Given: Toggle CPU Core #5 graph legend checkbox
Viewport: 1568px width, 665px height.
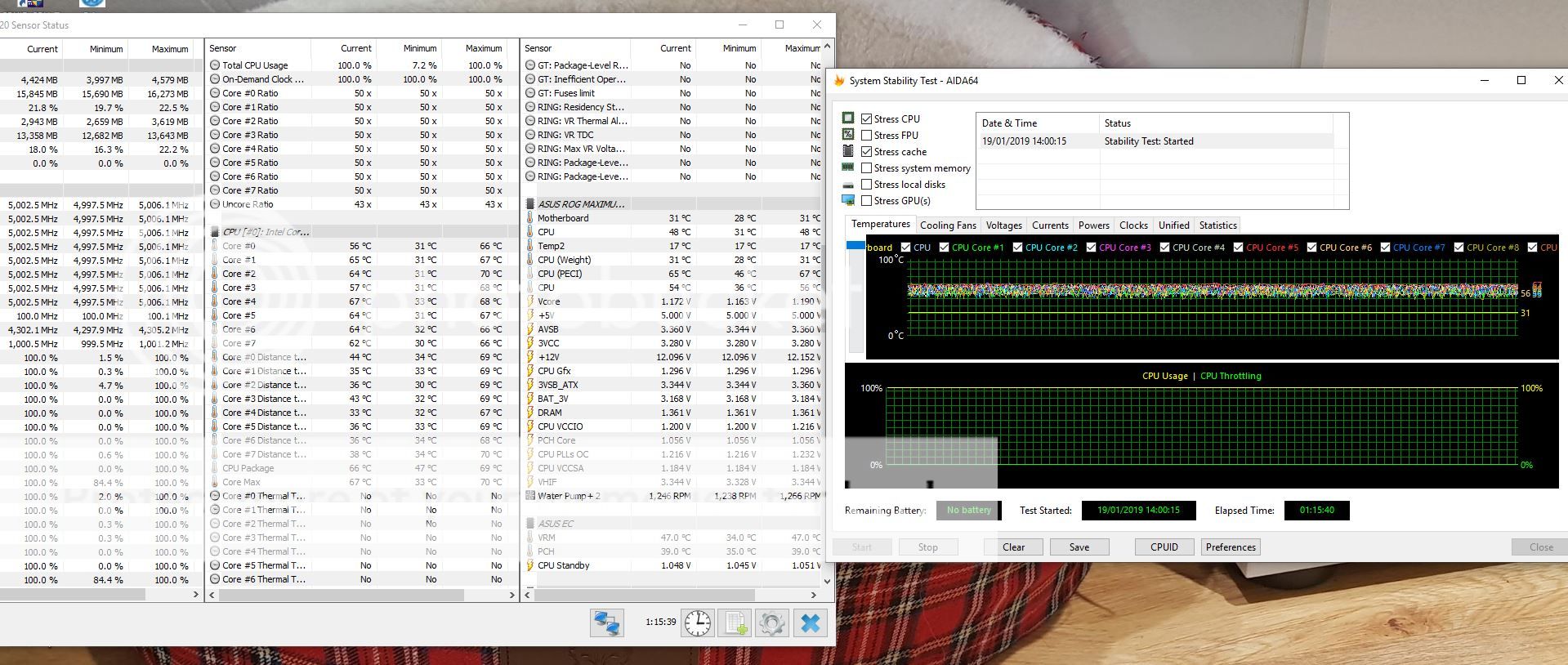Looking at the screenshot, I should [x=1238, y=247].
